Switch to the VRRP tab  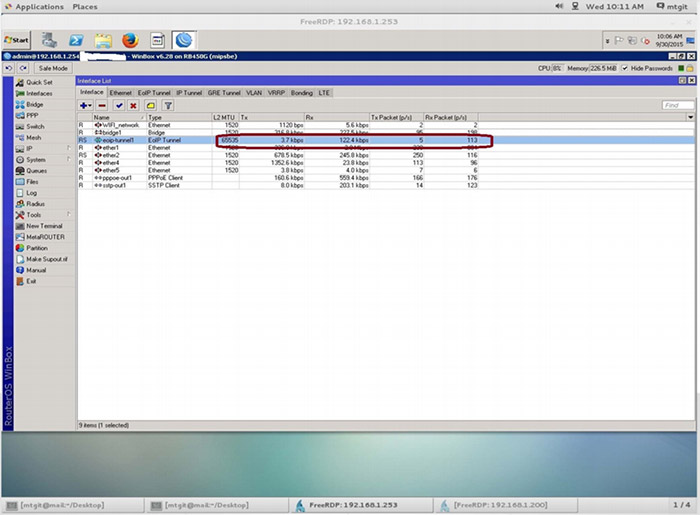(x=276, y=93)
